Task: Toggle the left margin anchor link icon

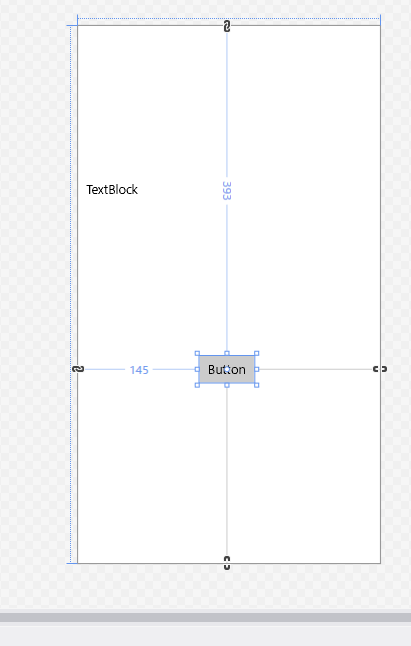Action: 78,369
